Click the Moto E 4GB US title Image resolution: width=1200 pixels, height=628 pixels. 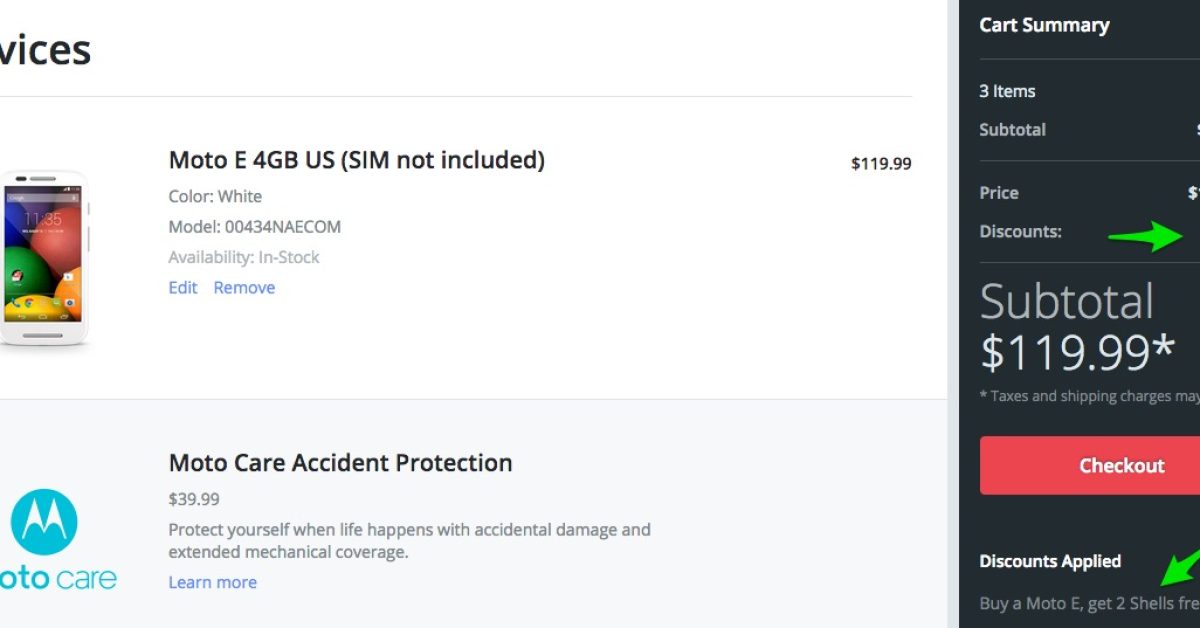pos(356,160)
